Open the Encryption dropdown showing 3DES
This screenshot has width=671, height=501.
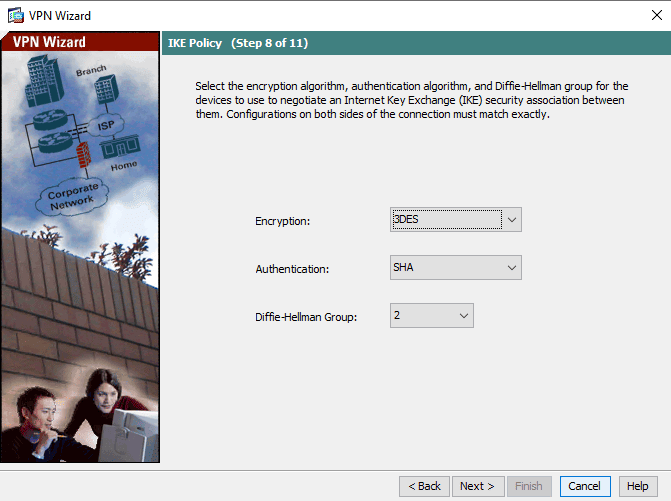pyautogui.click(x=455, y=219)
